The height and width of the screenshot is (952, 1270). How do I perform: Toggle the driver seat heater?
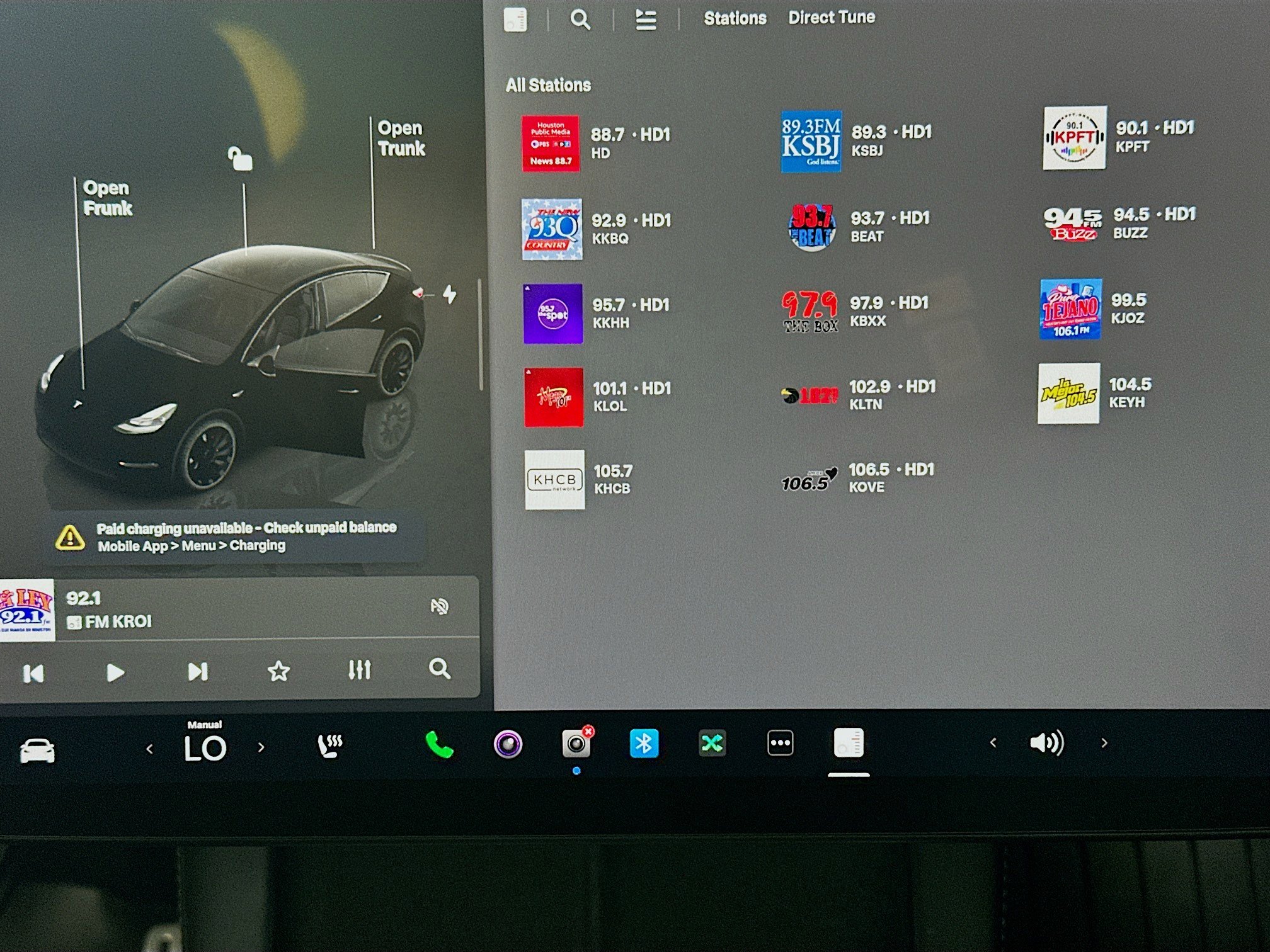coord(329,747)
